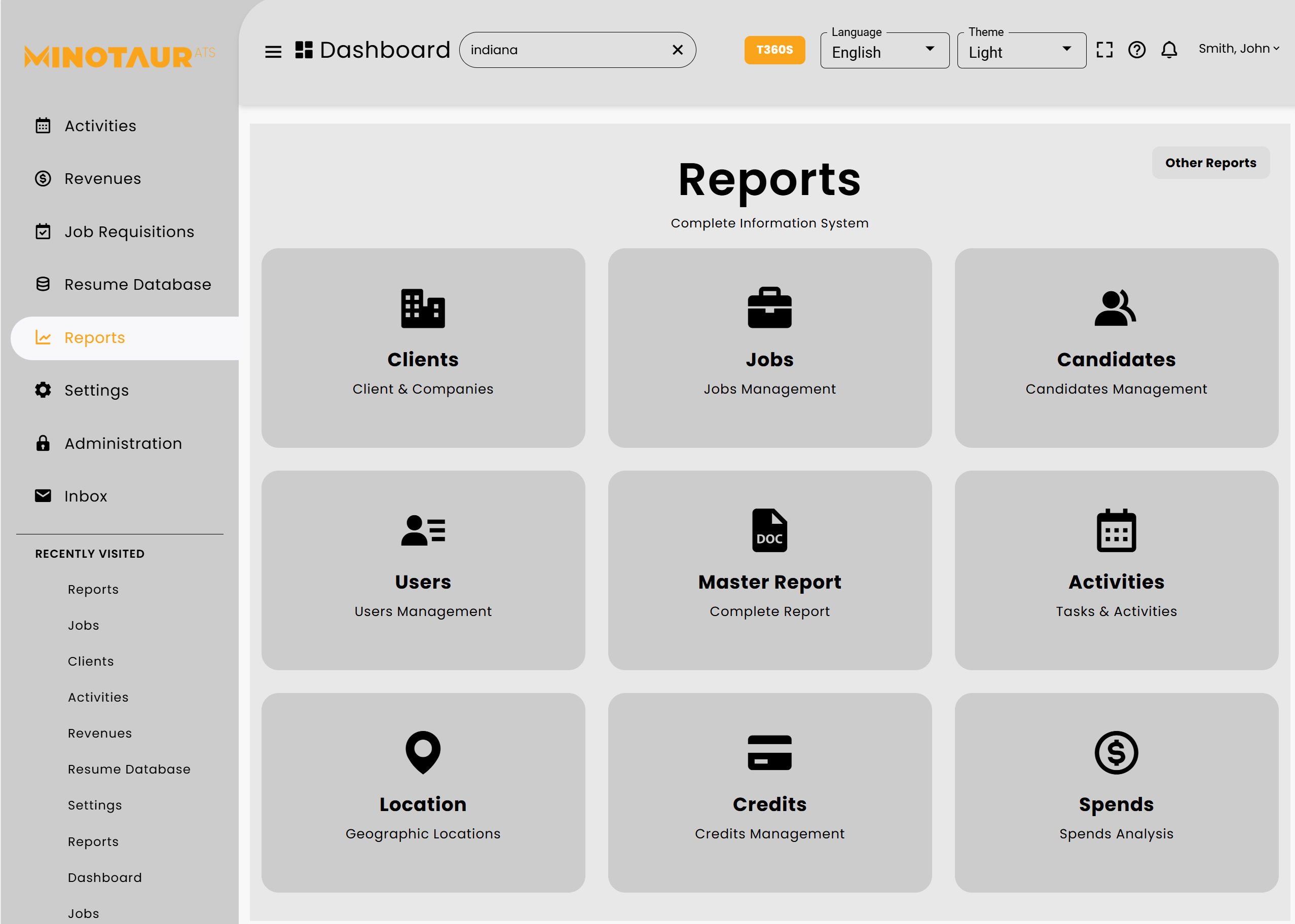Open the Smith, John user menu

click(x=1239, y=49)
